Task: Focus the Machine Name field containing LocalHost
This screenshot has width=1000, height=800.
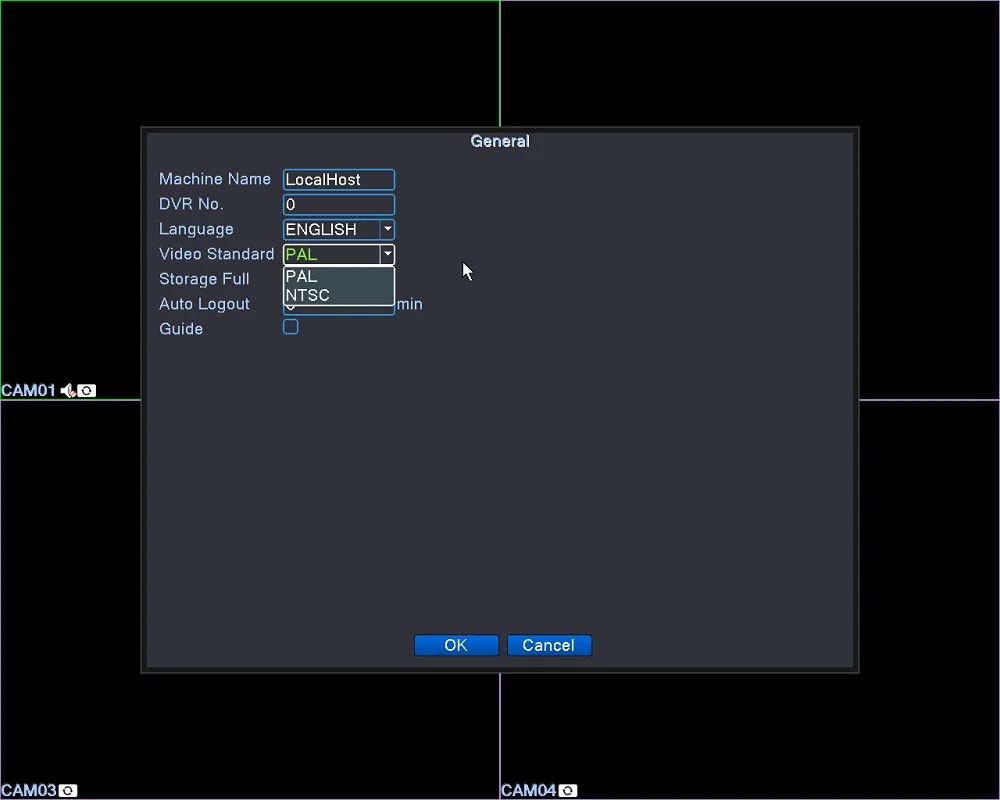Action: (339, 179)
